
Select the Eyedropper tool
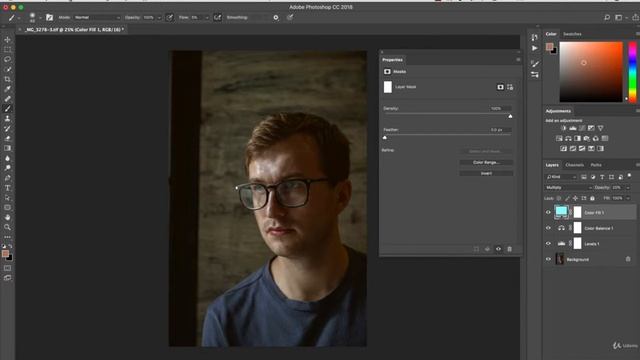(7, 89)
